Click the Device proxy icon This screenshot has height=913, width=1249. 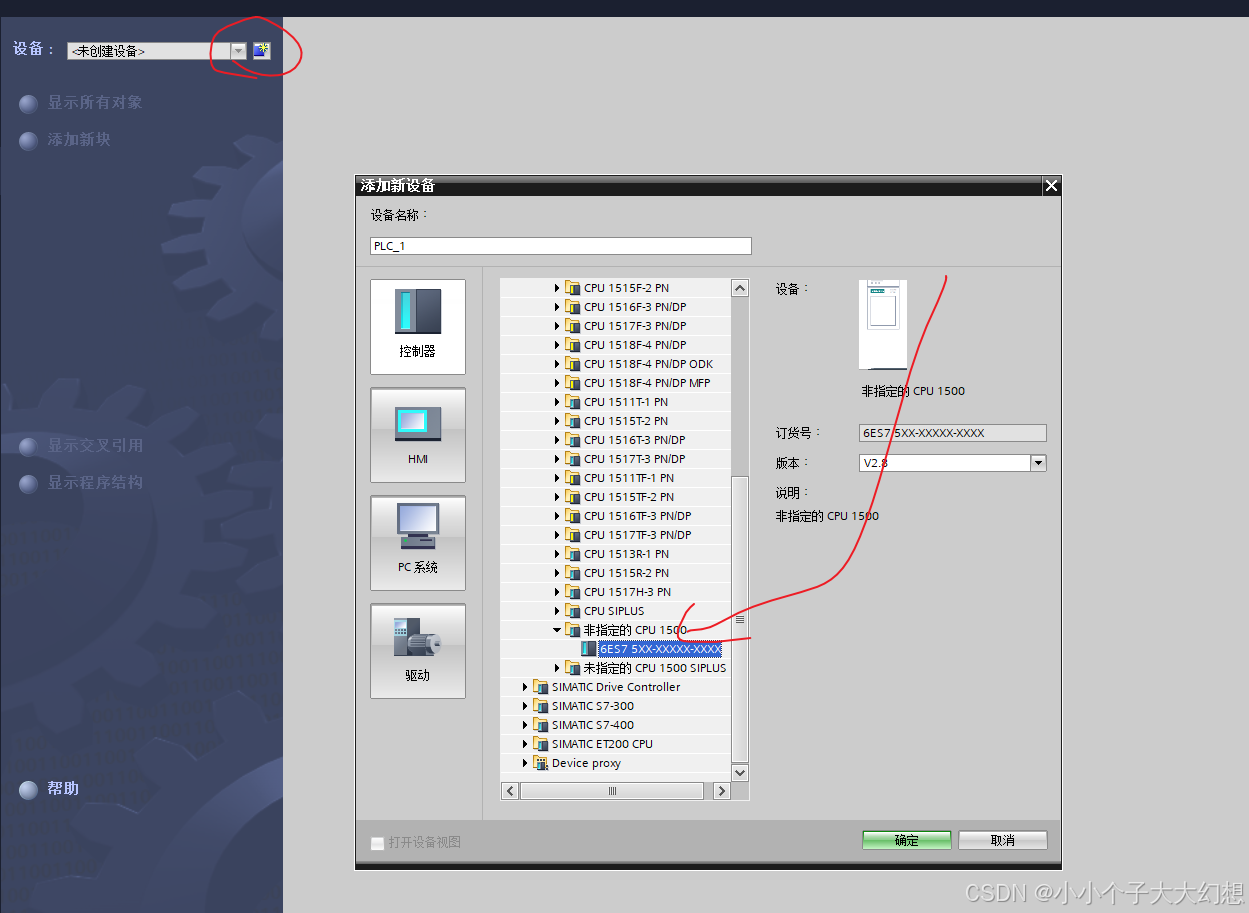click(x=541, y=763)
